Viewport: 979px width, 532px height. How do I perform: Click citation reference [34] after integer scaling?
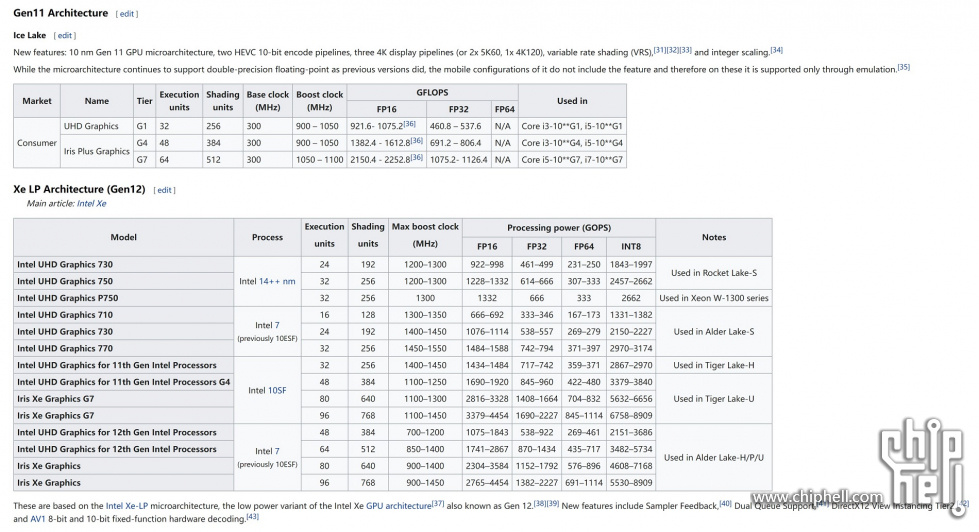(776, 51)
